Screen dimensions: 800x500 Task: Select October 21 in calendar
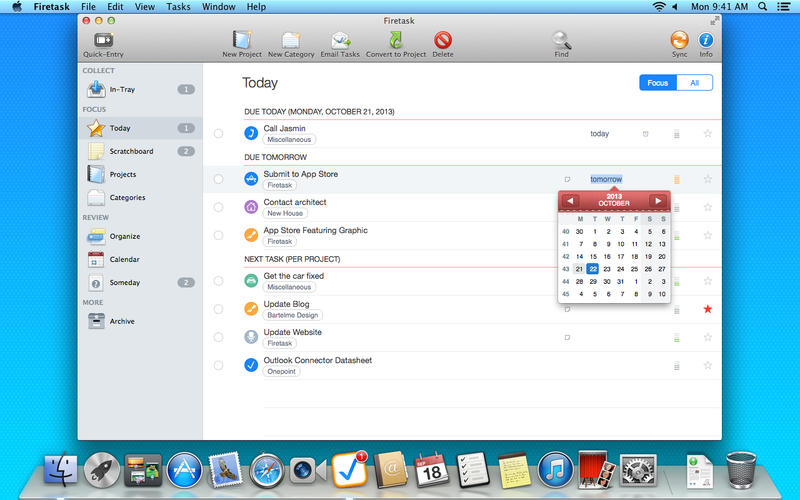click(x=579, y=269)
